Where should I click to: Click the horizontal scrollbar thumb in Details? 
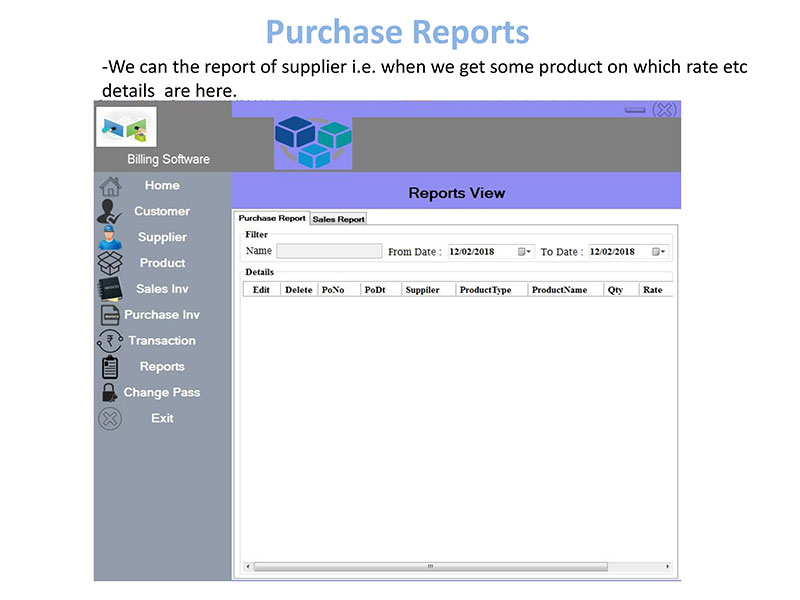click(431, 566)
